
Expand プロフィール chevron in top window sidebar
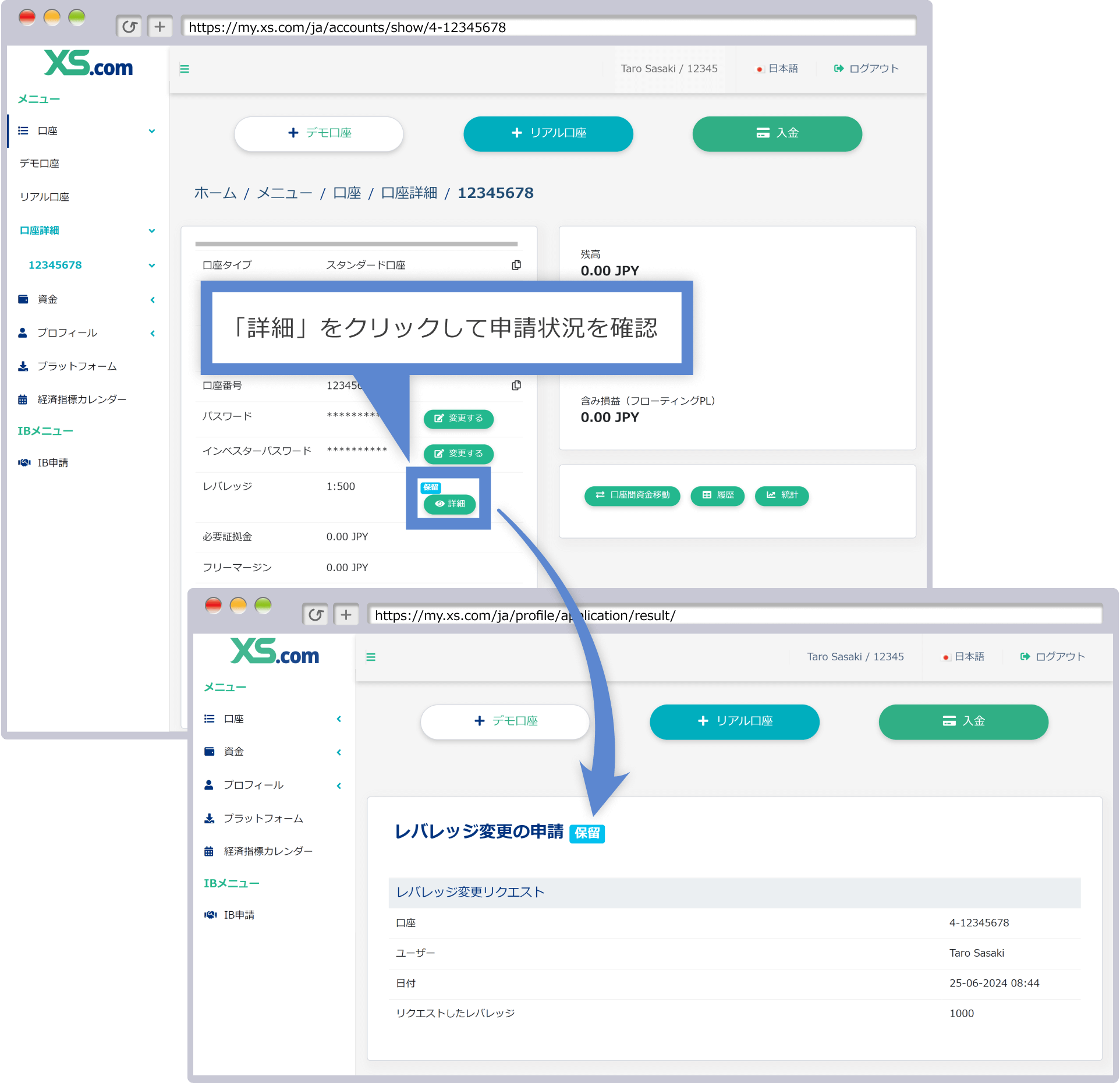click(x=153, y=334)
